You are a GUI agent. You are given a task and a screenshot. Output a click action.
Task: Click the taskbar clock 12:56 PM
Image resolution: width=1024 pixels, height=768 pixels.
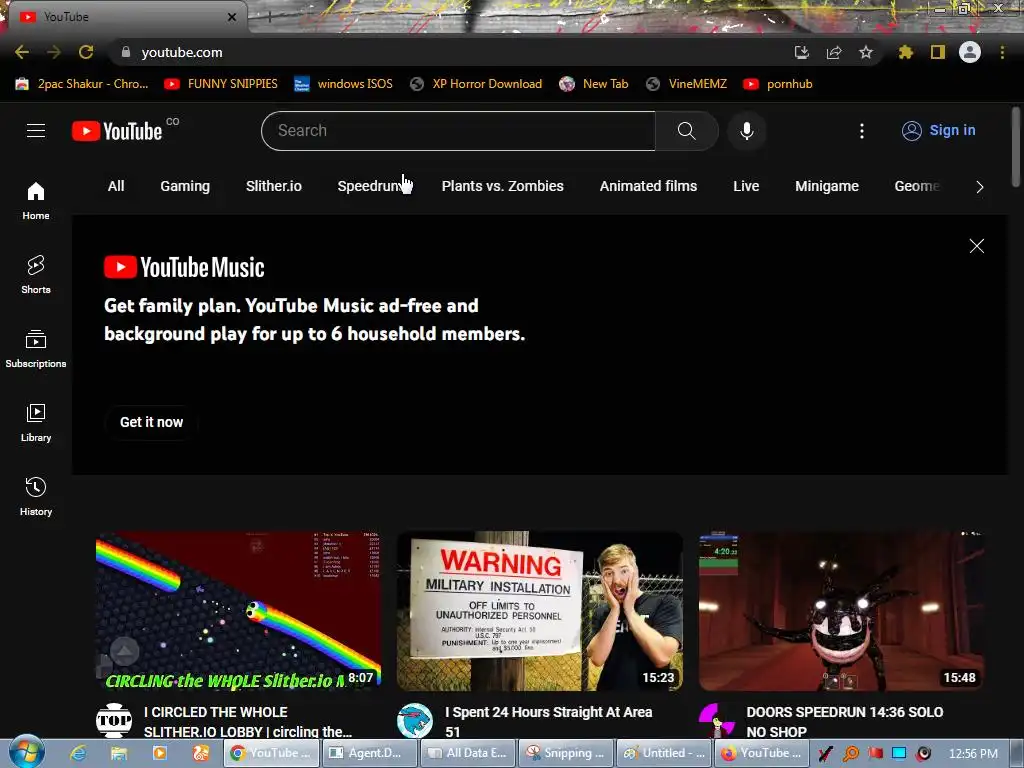tap(973, 753)
